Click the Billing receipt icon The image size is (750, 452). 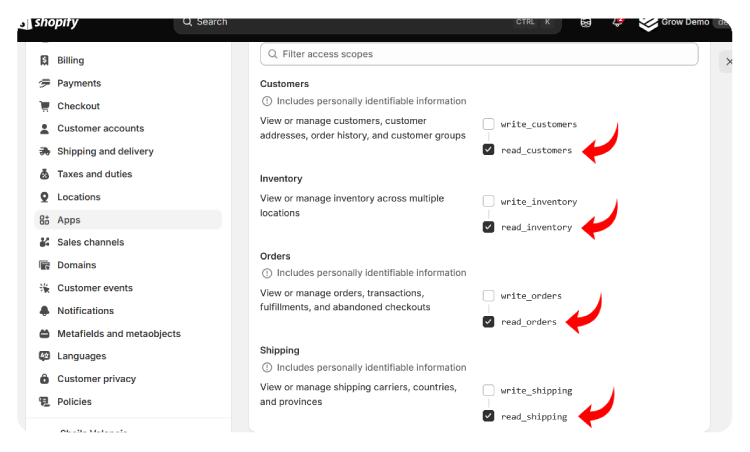(44, 60)
